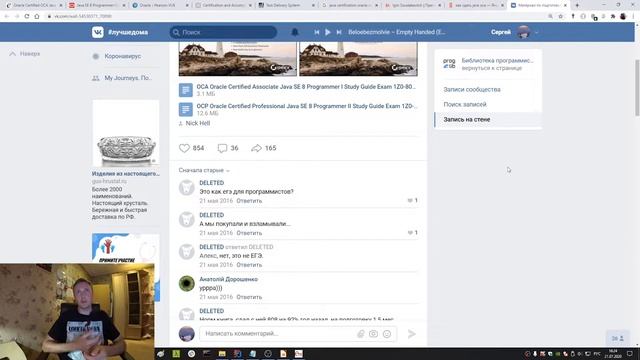Switch to the Certification and Accreditation tab
640x360 pixels.
tap(224, 5)
